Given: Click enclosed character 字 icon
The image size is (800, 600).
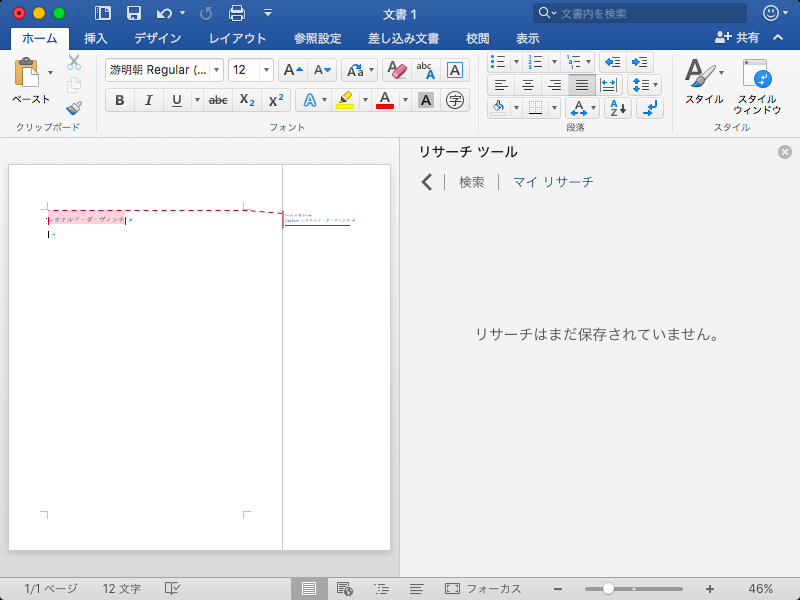Looking at the screenshot, I should point(455,100).
